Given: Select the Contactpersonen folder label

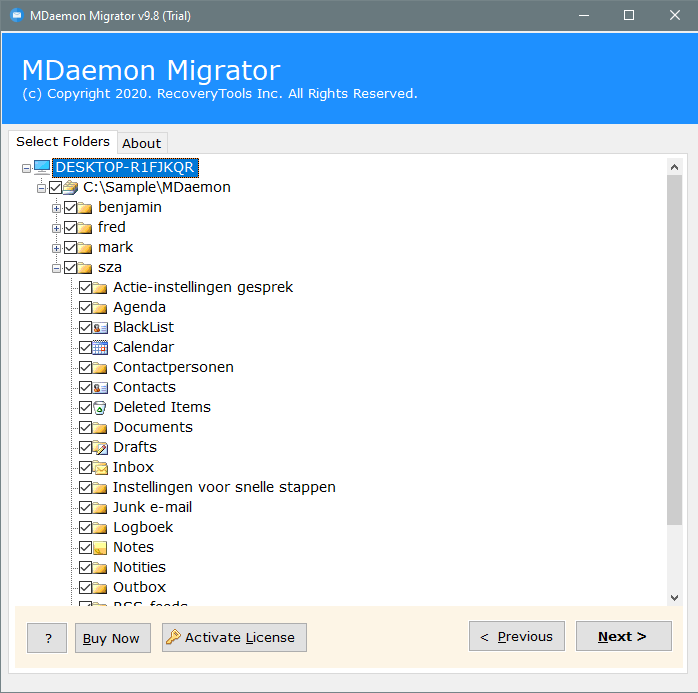Looking at the screenshot, I should [x=173, y=367].
